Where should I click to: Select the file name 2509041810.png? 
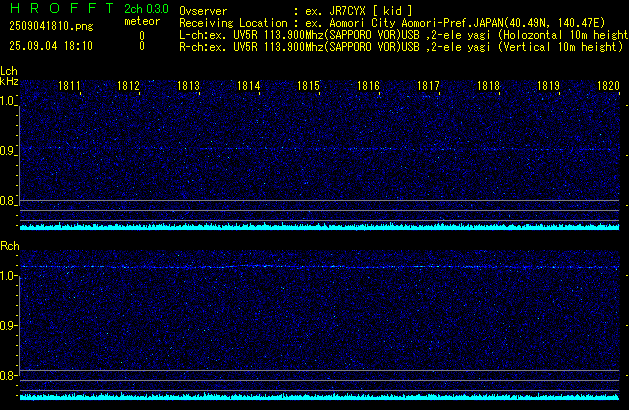[x=51, y=26]
